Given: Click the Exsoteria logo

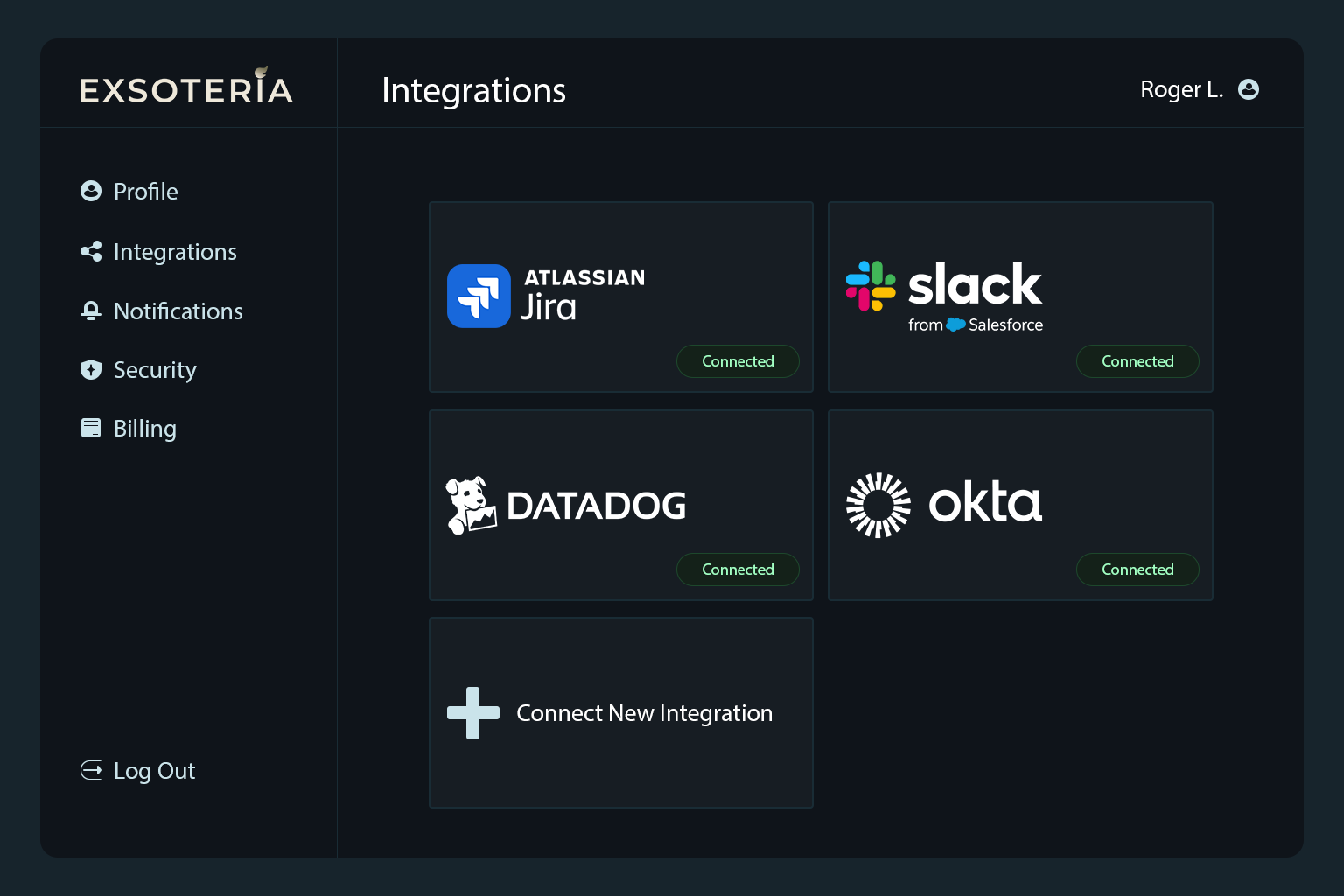Looking at the screenshot, I should tap(186, 87).
